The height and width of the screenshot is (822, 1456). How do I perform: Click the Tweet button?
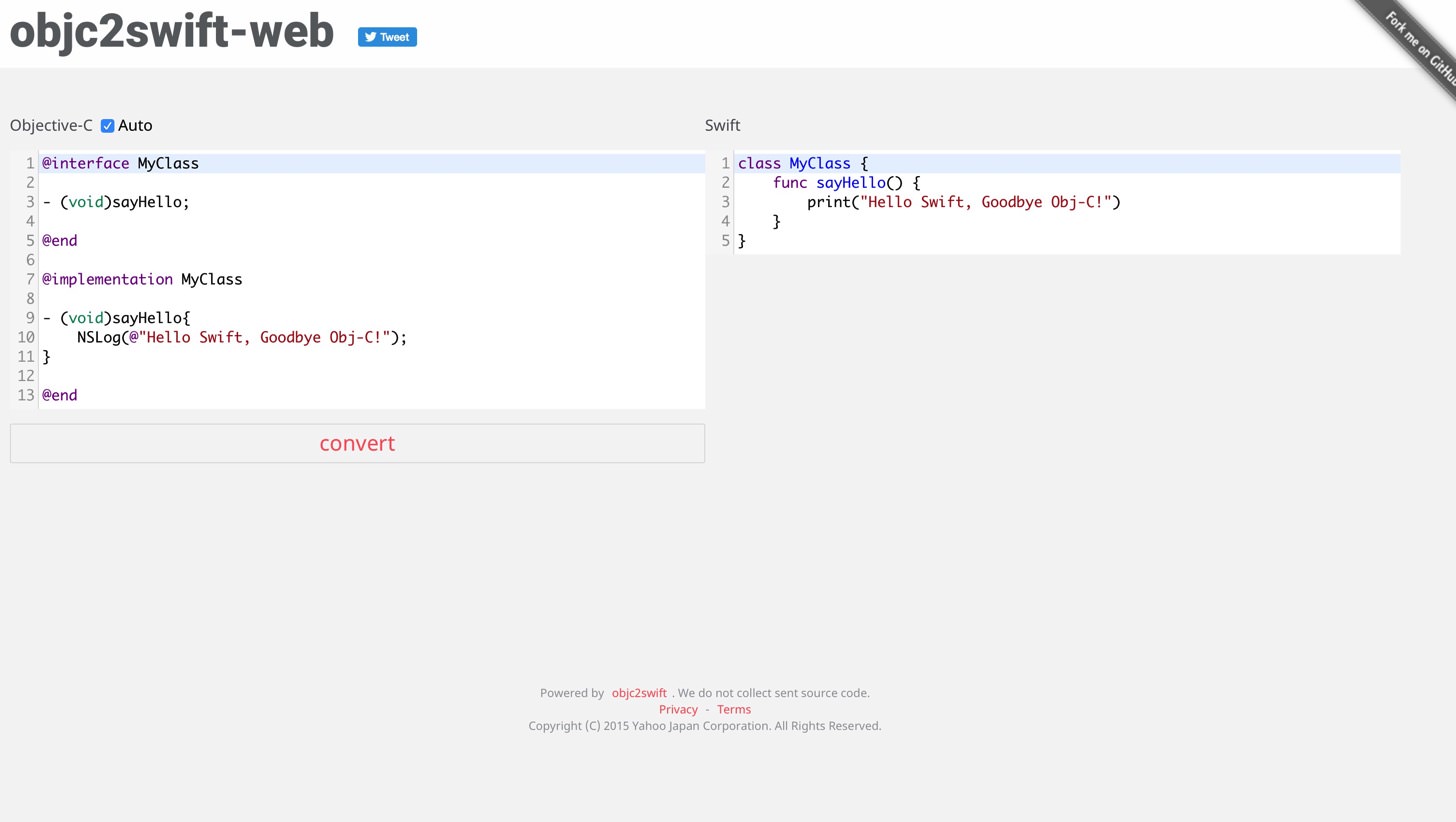[x=387, y=37]
